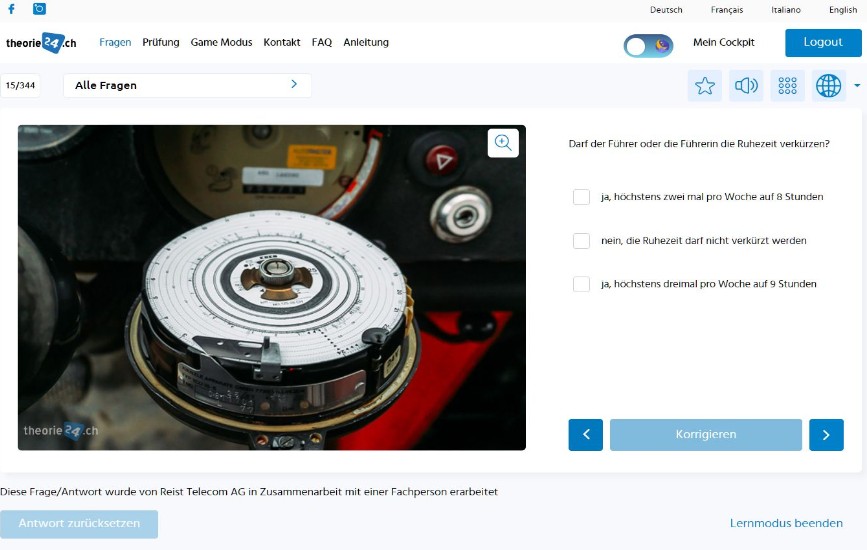Play question audio with speaker icon
Screen dimensions: 867x550
(746, 86)
